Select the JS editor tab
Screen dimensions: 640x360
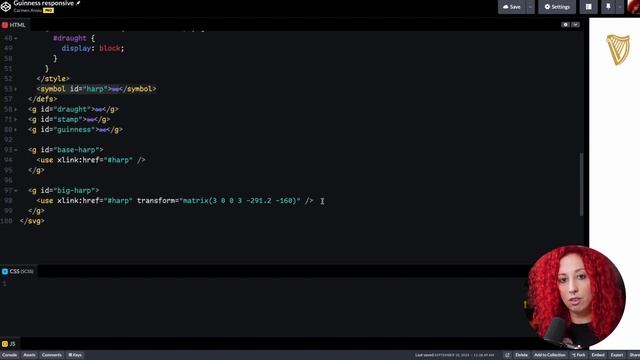[9, 344]
